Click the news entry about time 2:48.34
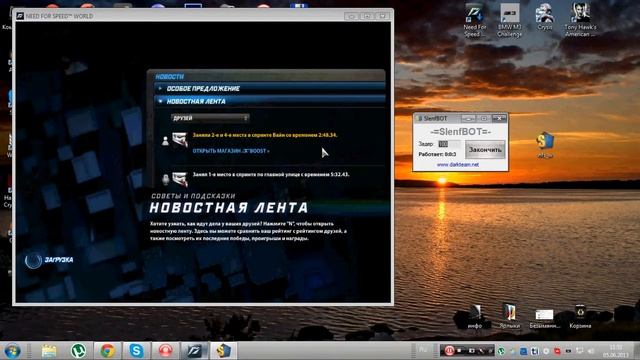The height and width of the screenshot is (360, 640). [x=265, y=135]
